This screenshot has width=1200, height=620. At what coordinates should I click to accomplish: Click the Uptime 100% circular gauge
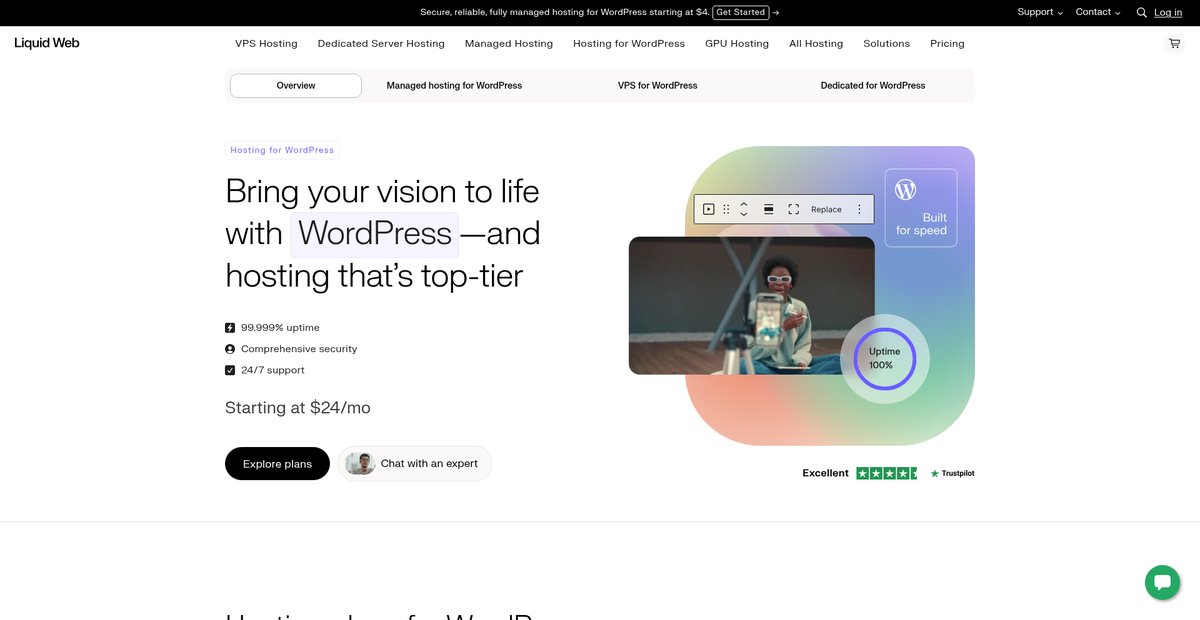885,358
